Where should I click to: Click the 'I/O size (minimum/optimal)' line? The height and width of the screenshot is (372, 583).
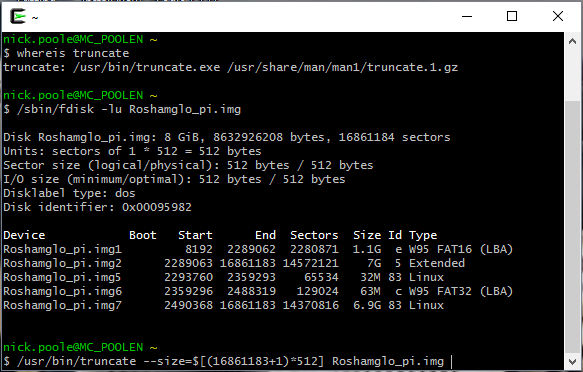[x=174, y=179]
